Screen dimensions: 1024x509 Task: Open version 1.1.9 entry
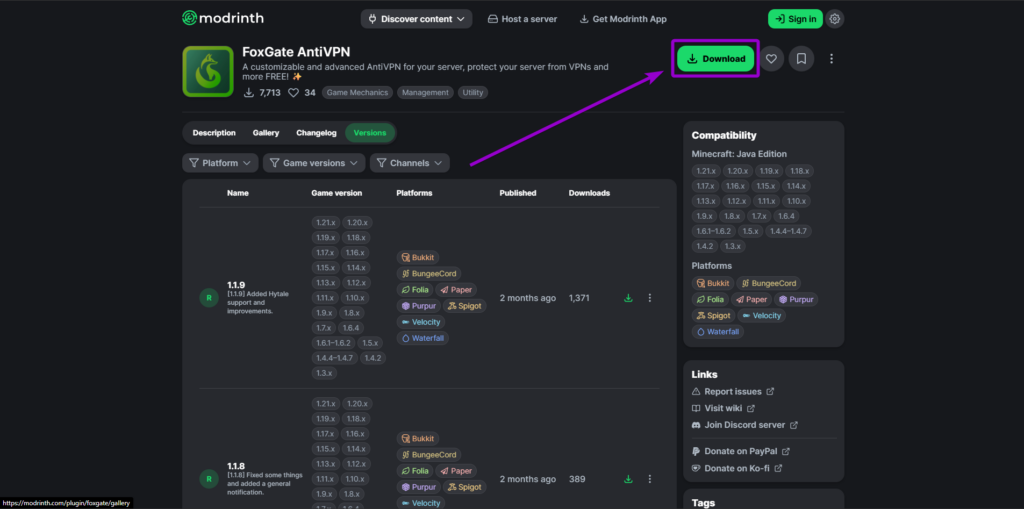pyautogui.click(x=236, y=285)
